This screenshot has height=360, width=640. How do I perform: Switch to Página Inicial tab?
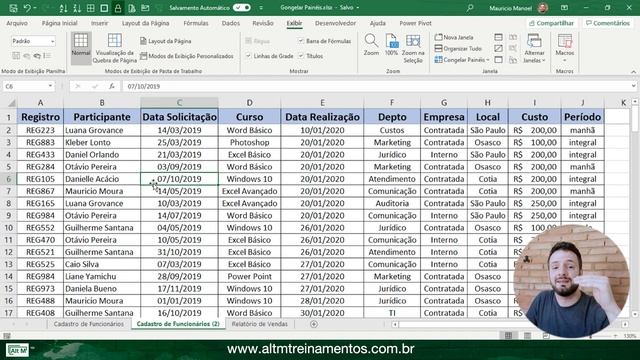[x=60, y=23]
